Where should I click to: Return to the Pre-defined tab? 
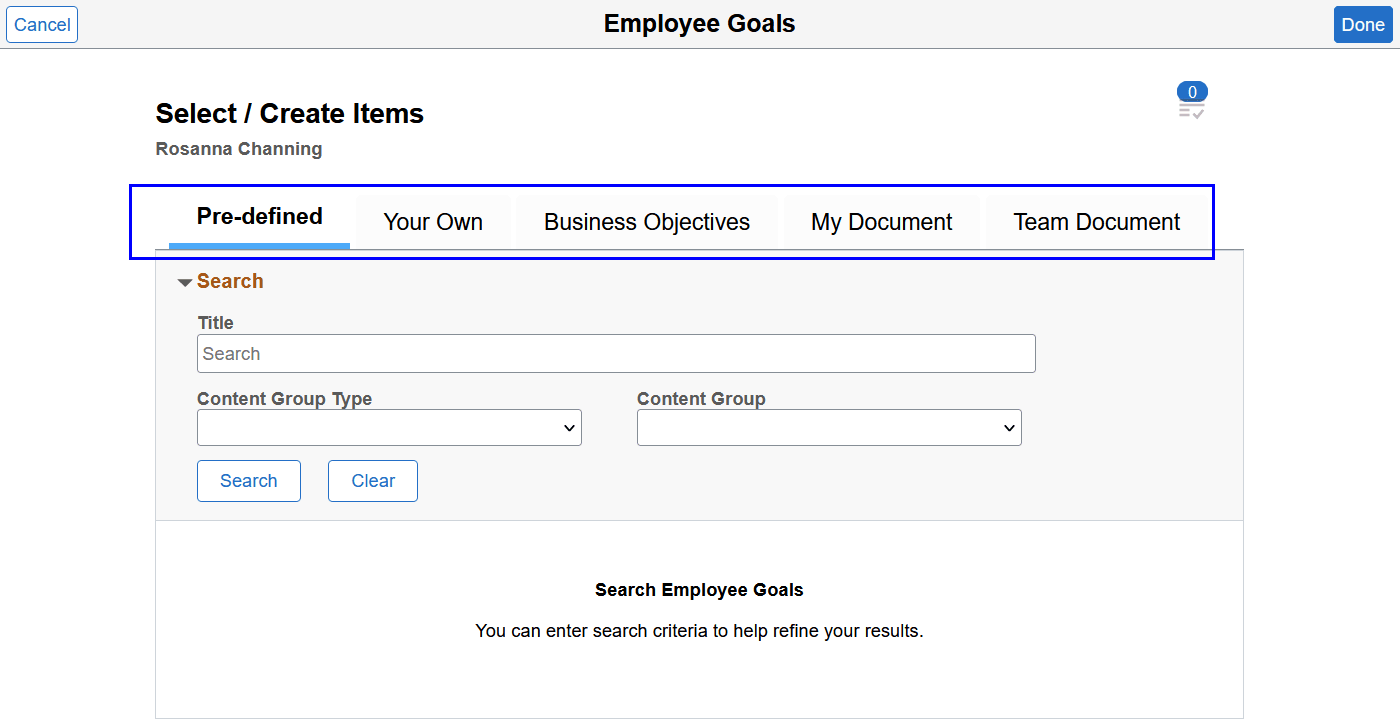pos(259,215)
